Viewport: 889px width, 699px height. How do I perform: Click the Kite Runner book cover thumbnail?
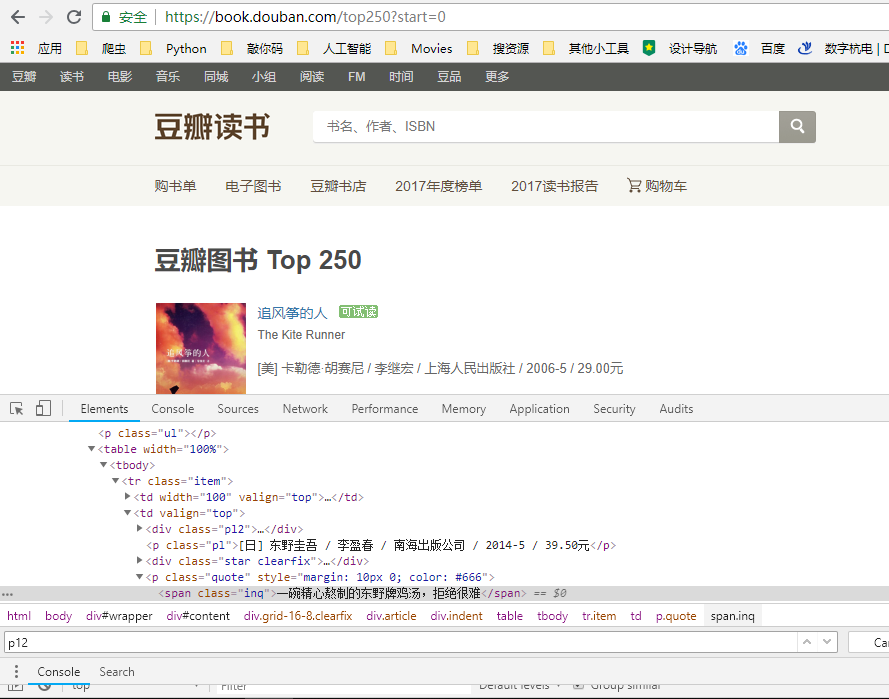point(201,348)
